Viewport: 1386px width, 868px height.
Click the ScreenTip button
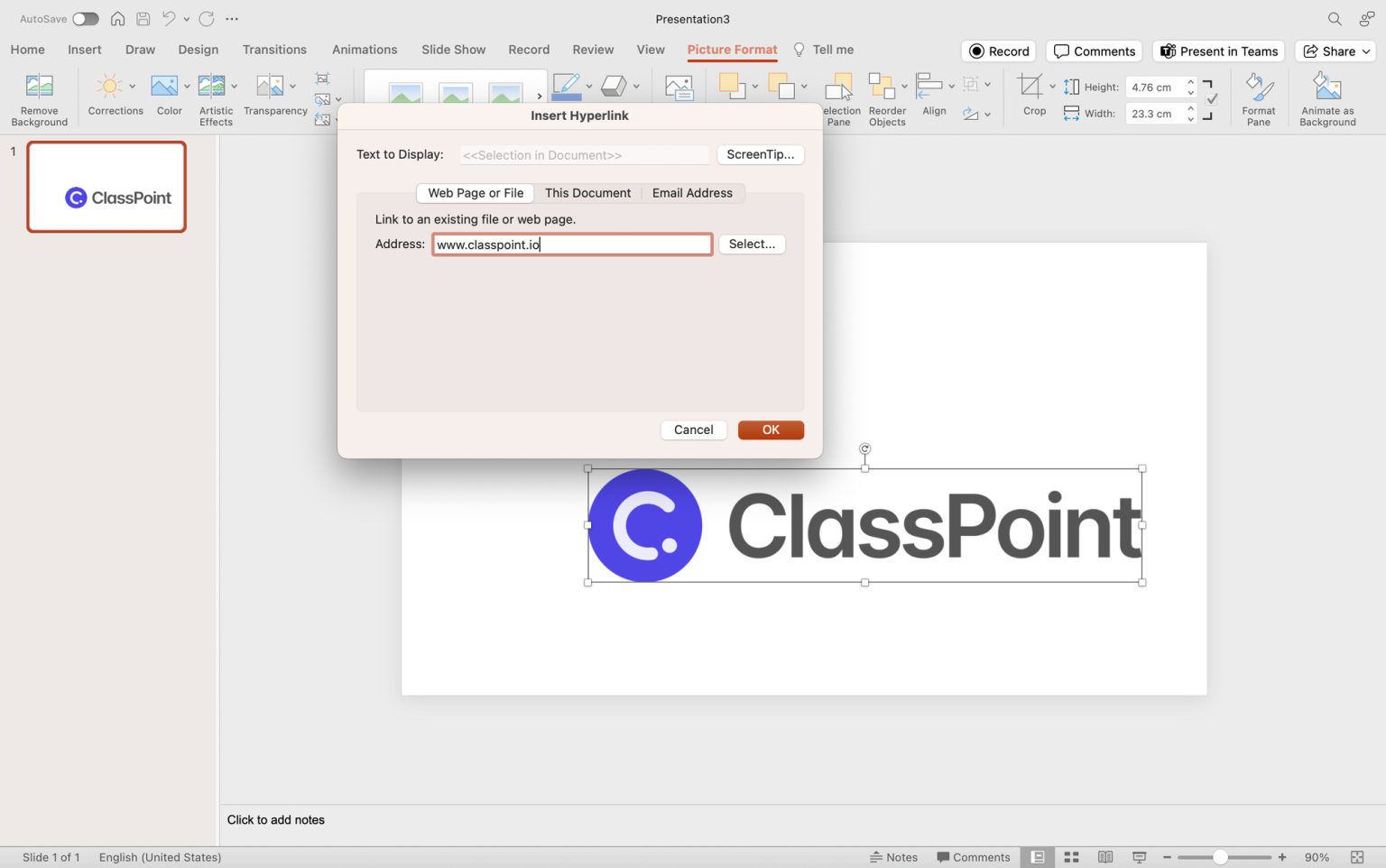click(760, 154)
